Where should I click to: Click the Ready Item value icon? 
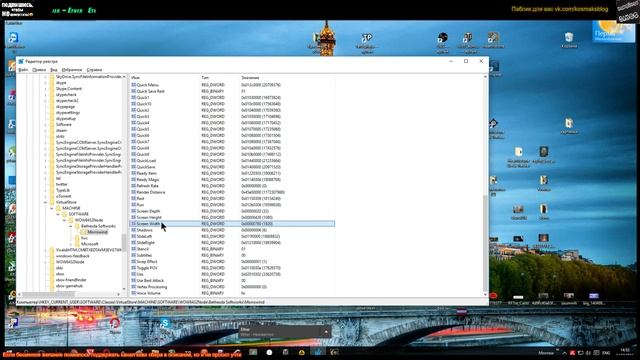[133, 173]
